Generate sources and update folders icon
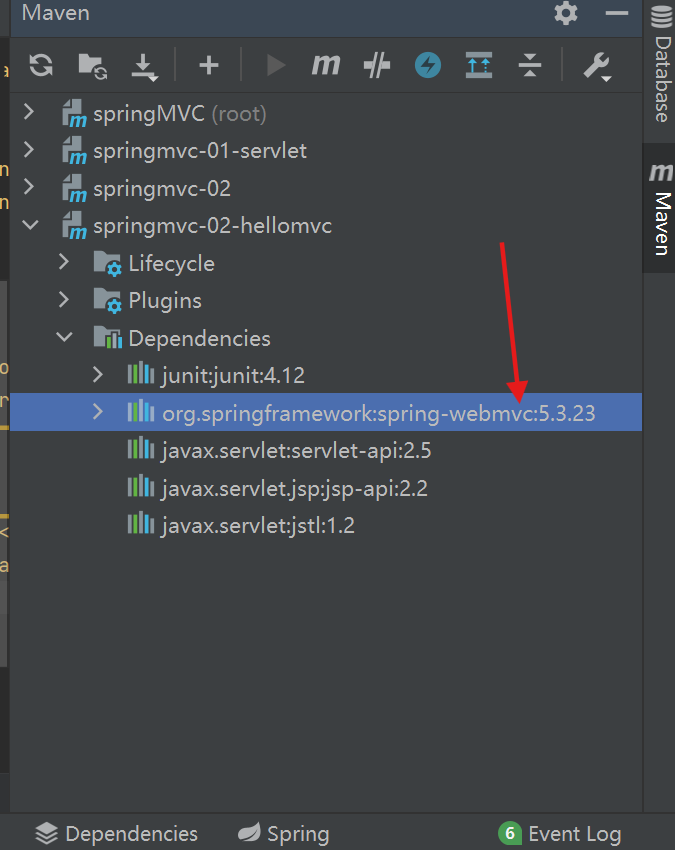Screen dimensions: 675x850 (x=92, y=66)
